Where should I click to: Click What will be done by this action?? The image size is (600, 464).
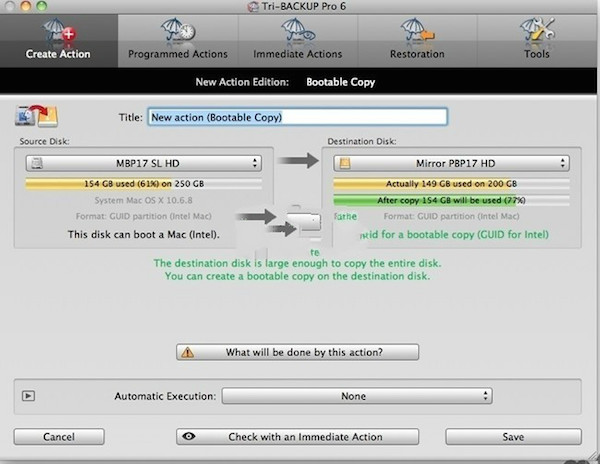point(297,352)
